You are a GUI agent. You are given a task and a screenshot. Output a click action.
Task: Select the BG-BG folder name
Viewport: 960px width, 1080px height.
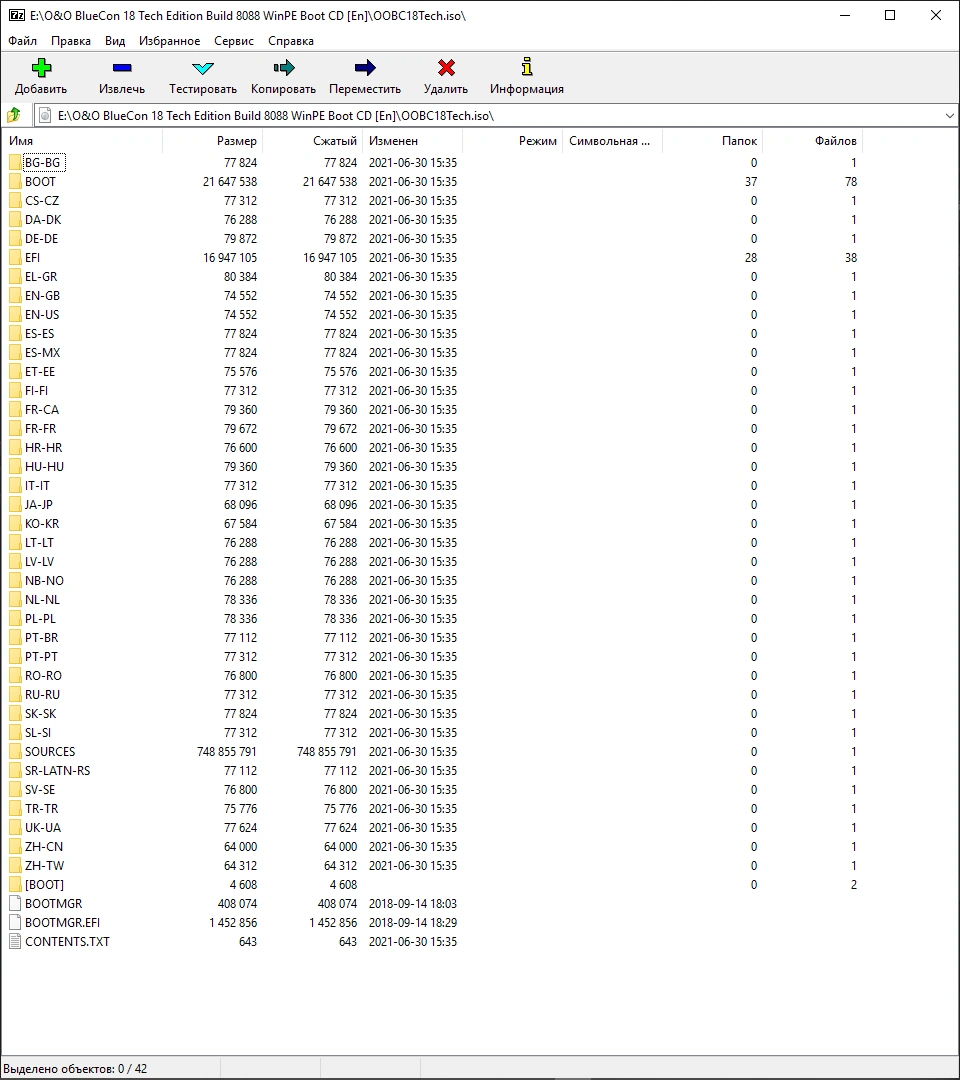[x=43, y=163]
